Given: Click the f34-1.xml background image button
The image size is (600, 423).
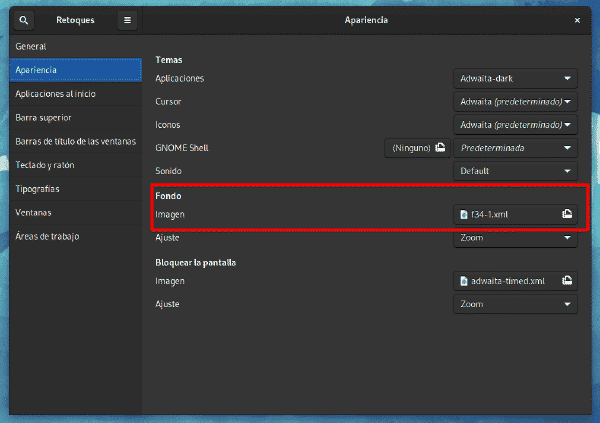Looking at the screenshot, I should [515, 214].
